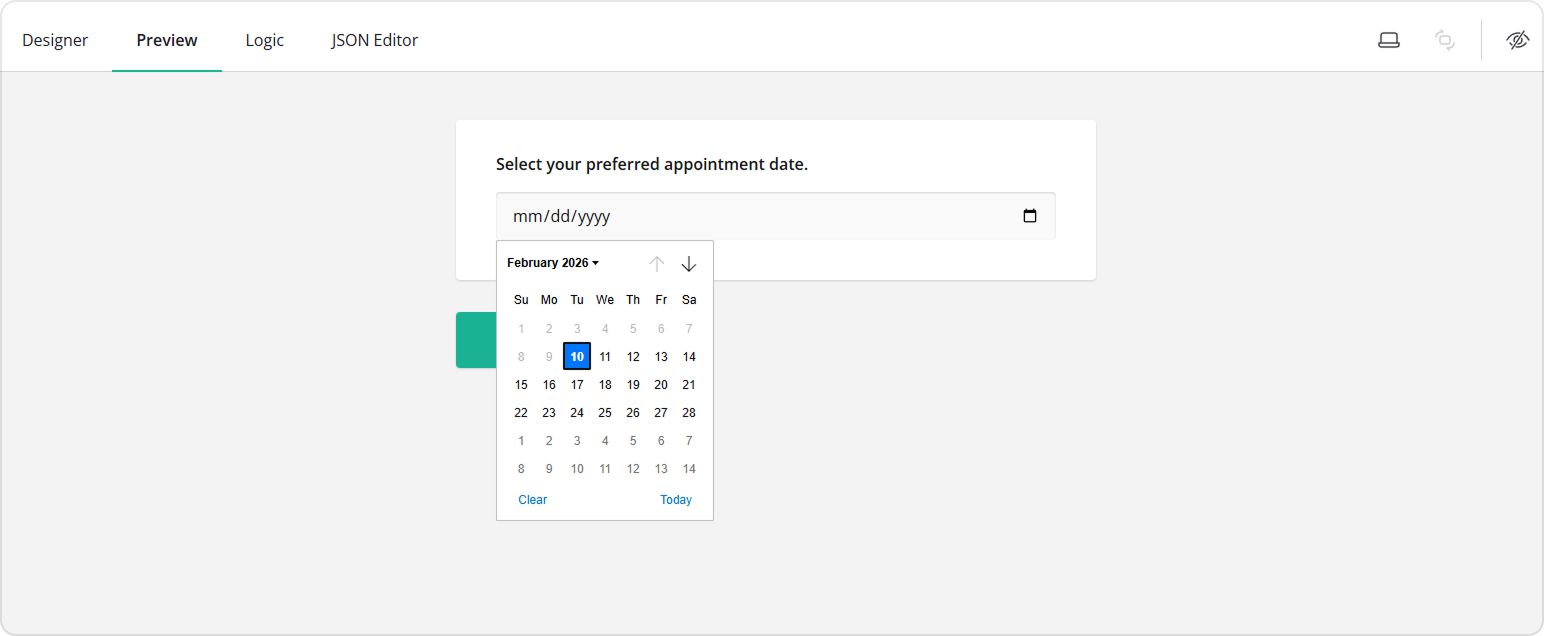Image resolution: width=1544 pixels, height=636 pixels.
Task: Open the calendar picker icon in date input
Action: (x=1030, y=215)
